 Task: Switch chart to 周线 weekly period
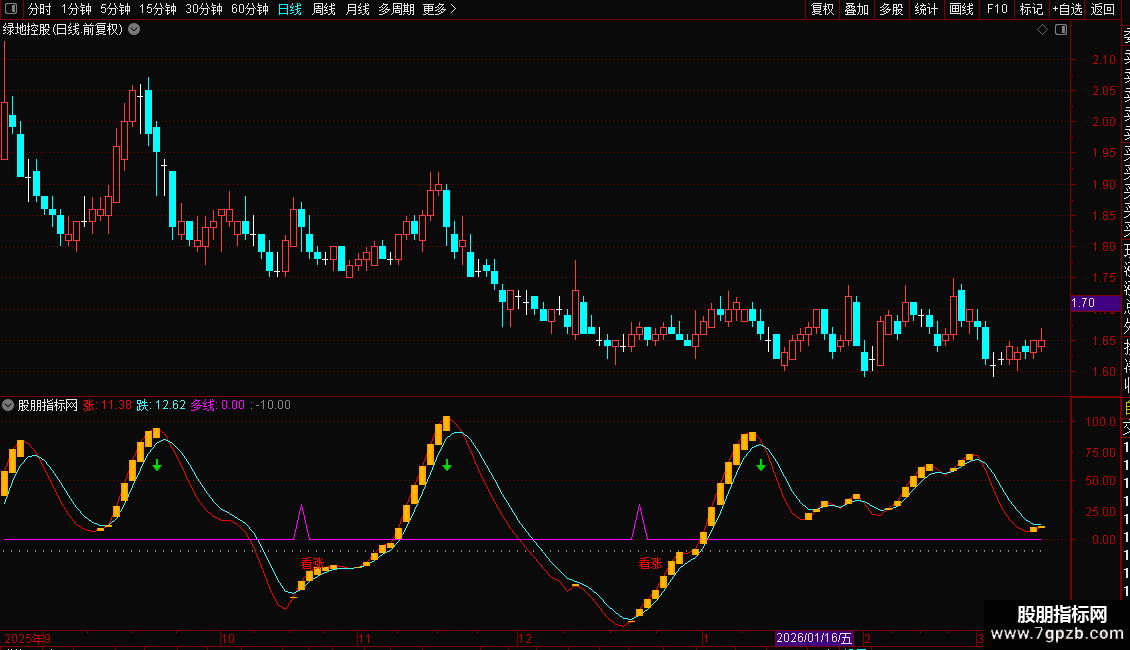click(x=324, y=10)
